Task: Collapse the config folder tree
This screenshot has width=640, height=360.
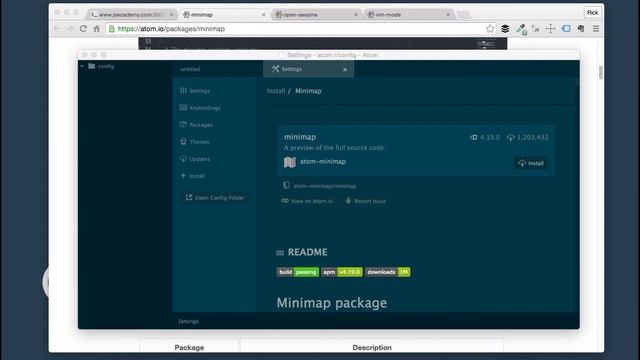Action: [x=82, y=66]
